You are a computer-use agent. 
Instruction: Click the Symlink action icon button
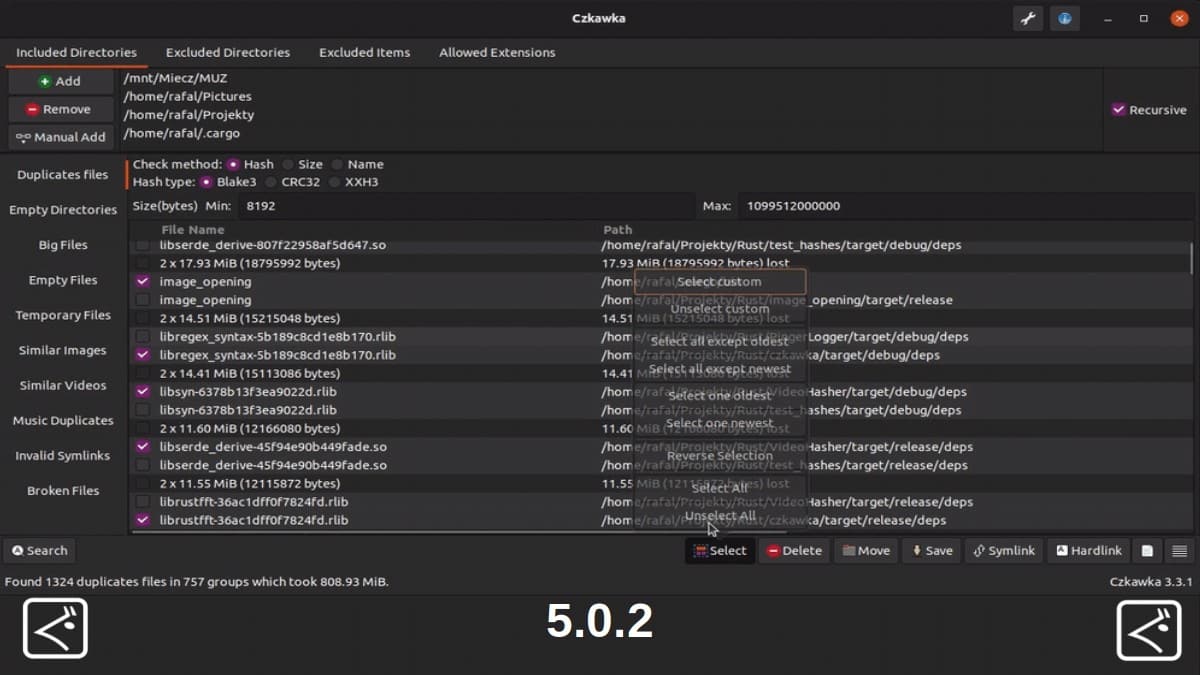[x=1003, y=550]
